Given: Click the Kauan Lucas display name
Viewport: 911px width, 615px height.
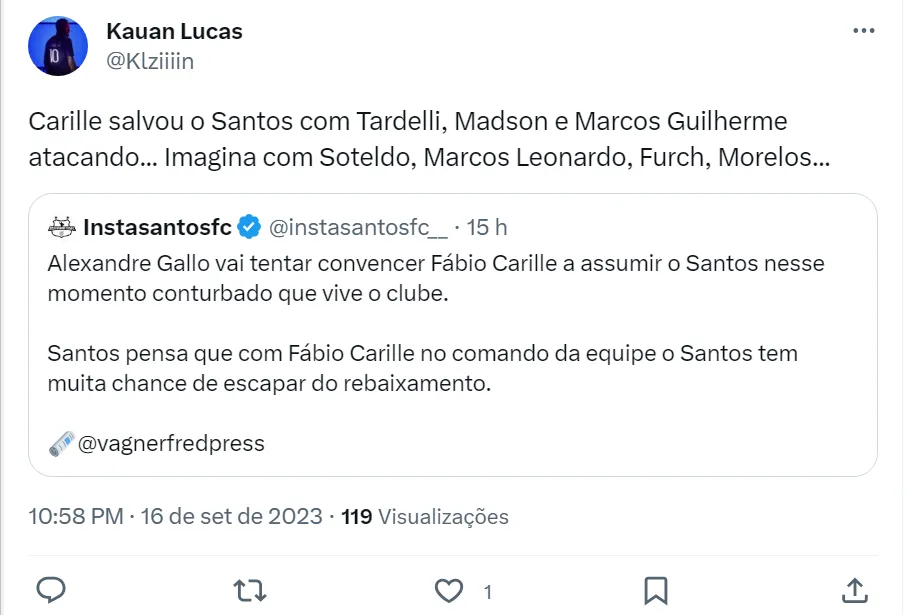Looking at the screenshot, I should click(x=174, y=31).
